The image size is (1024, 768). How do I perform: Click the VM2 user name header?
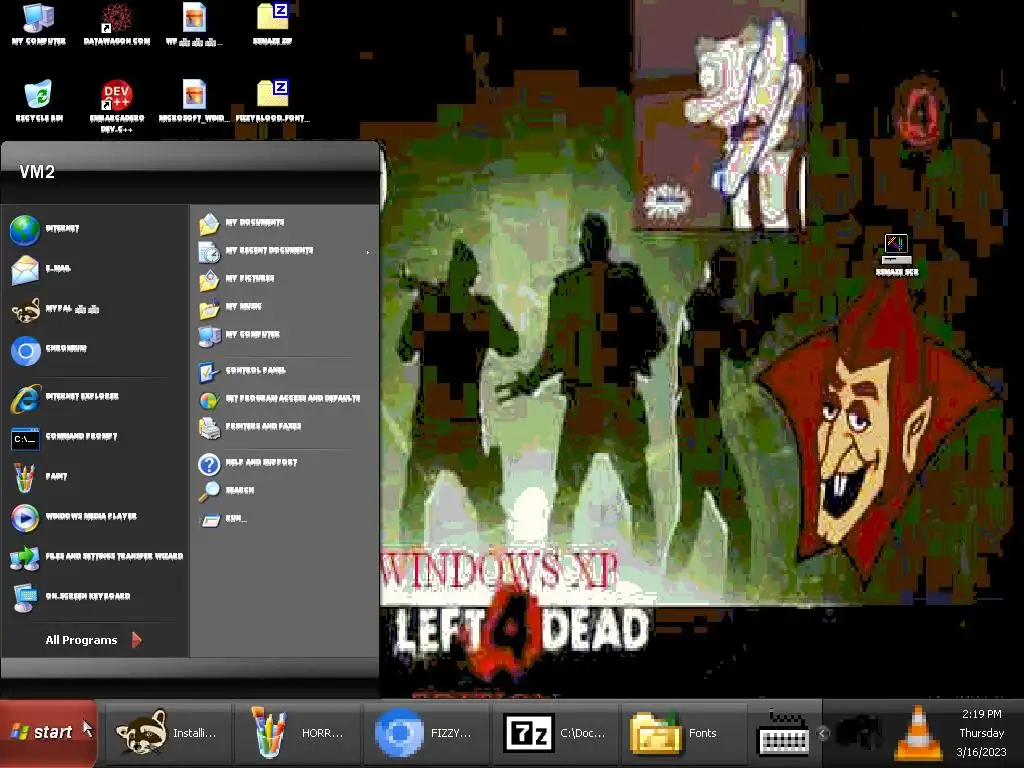point(37,172)
